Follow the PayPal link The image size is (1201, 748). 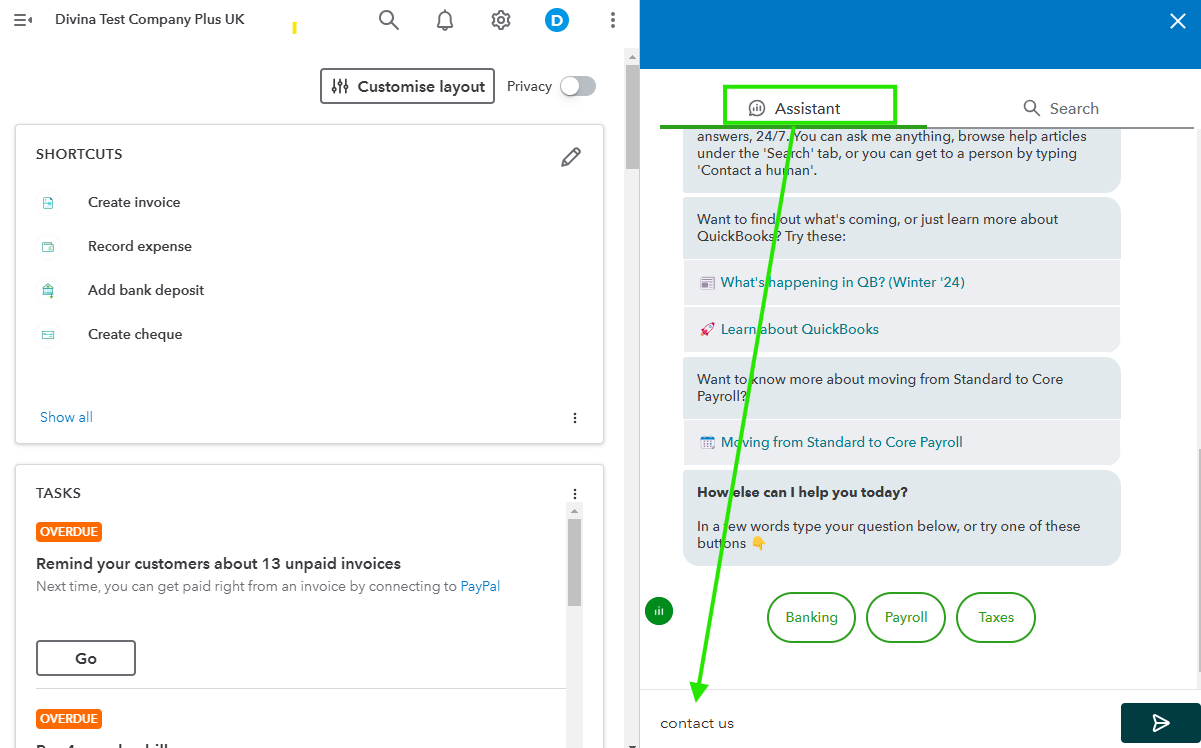480,586
